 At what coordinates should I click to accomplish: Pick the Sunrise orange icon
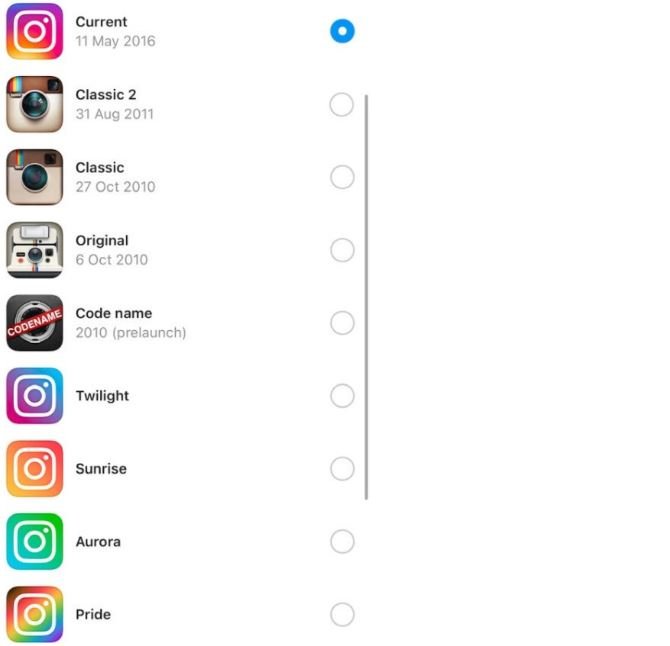[35, 469]
